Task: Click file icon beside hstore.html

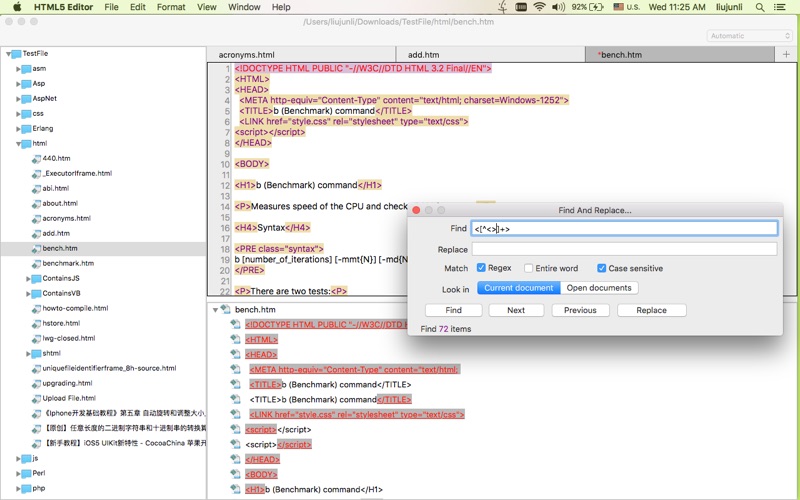Action: 36,323
